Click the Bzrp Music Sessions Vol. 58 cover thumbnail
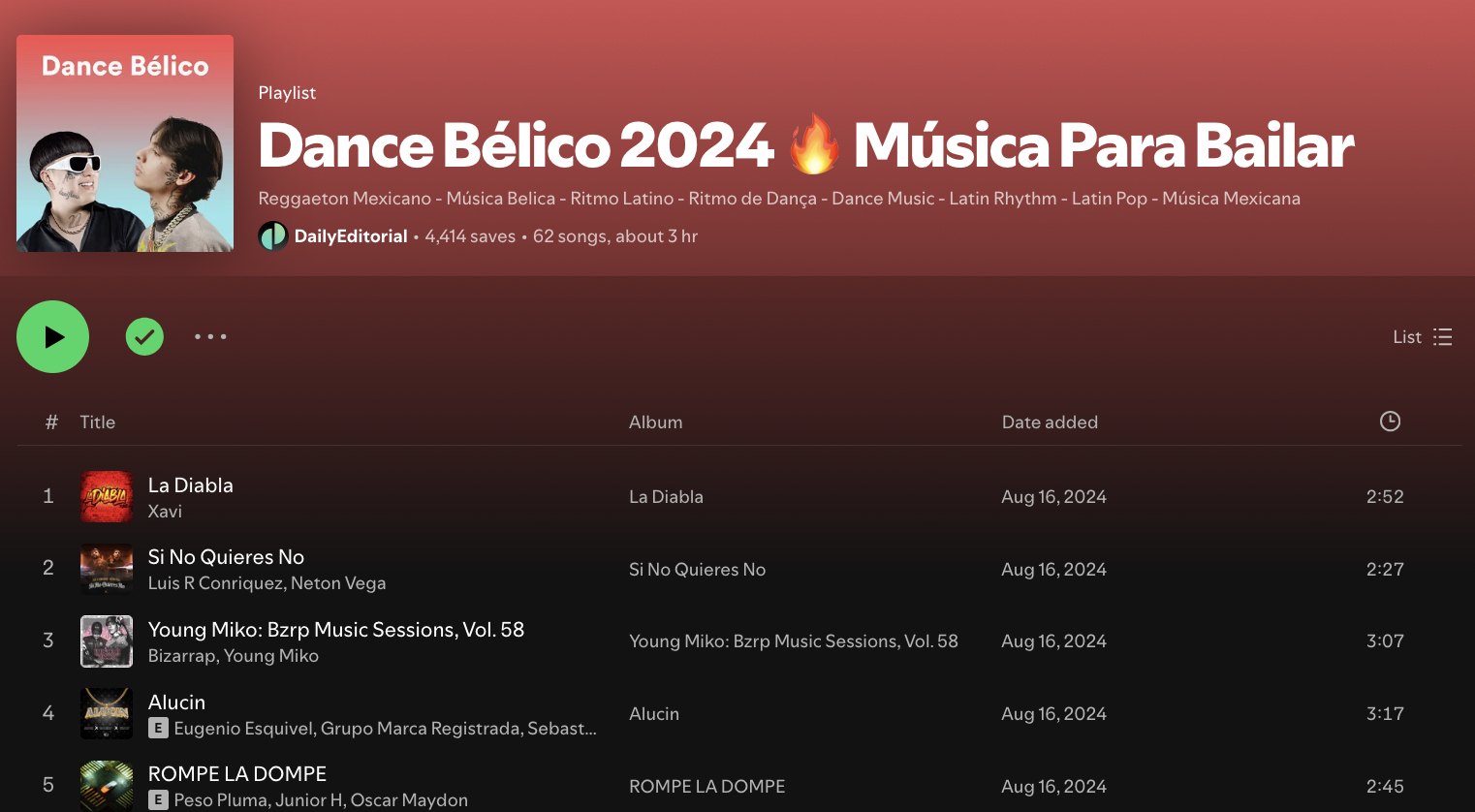 pos(107,640)
